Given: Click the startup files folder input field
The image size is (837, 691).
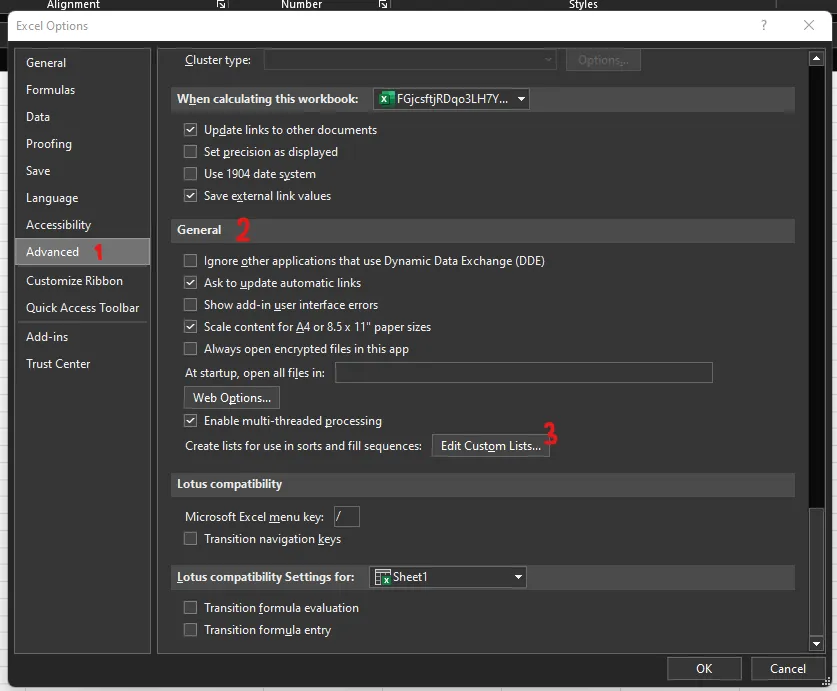Looking at the screenshot, I should [x=524, y=372].
